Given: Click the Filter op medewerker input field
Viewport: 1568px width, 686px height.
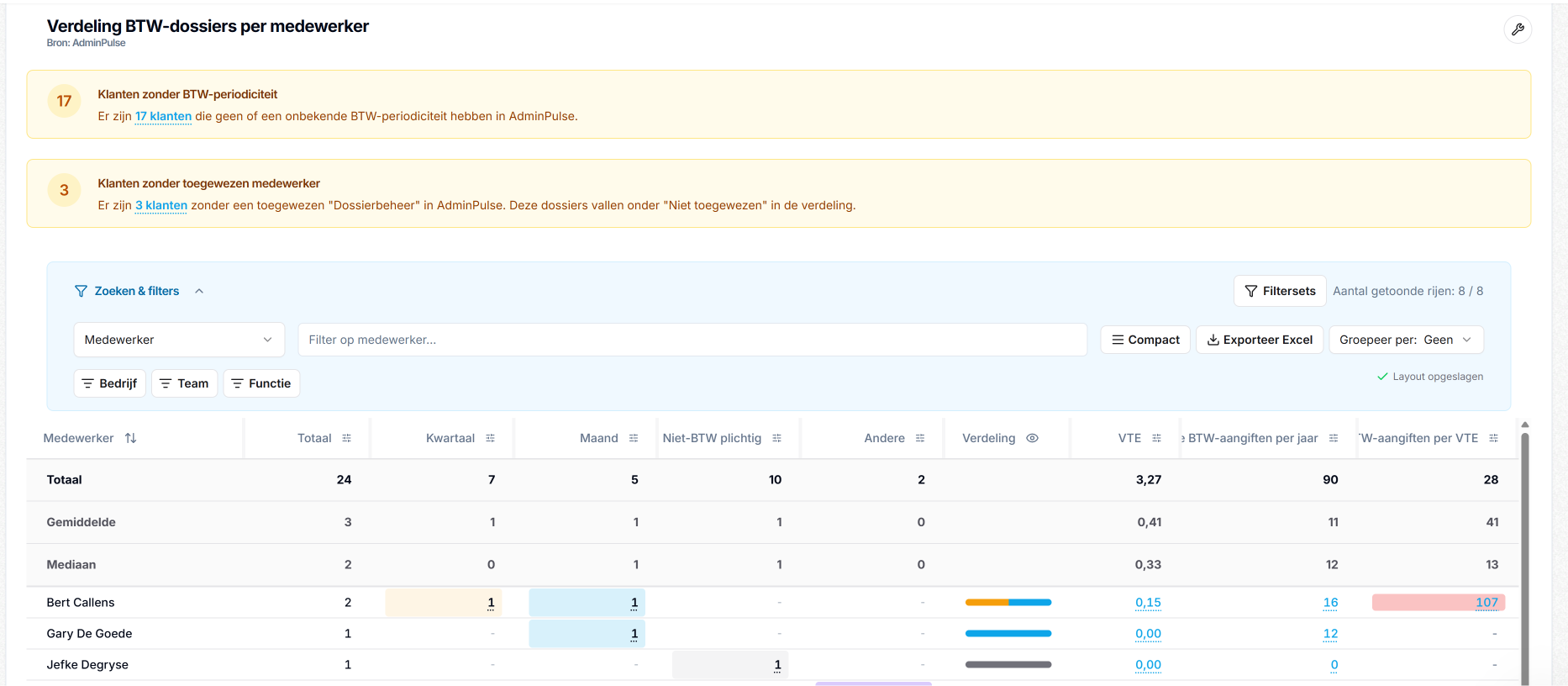Looking at the screenshot, I should tap(692, 340).
